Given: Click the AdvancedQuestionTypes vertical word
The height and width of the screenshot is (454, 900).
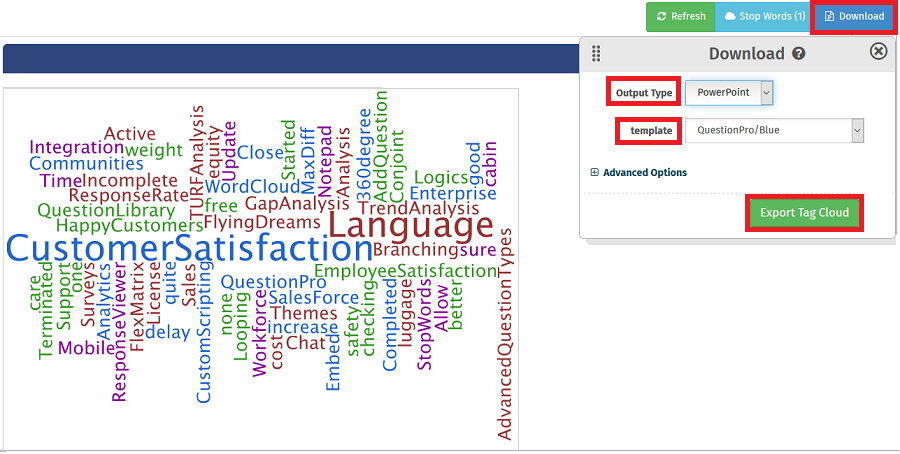Looking at the screenshot, I should click(x=504, y=334).
